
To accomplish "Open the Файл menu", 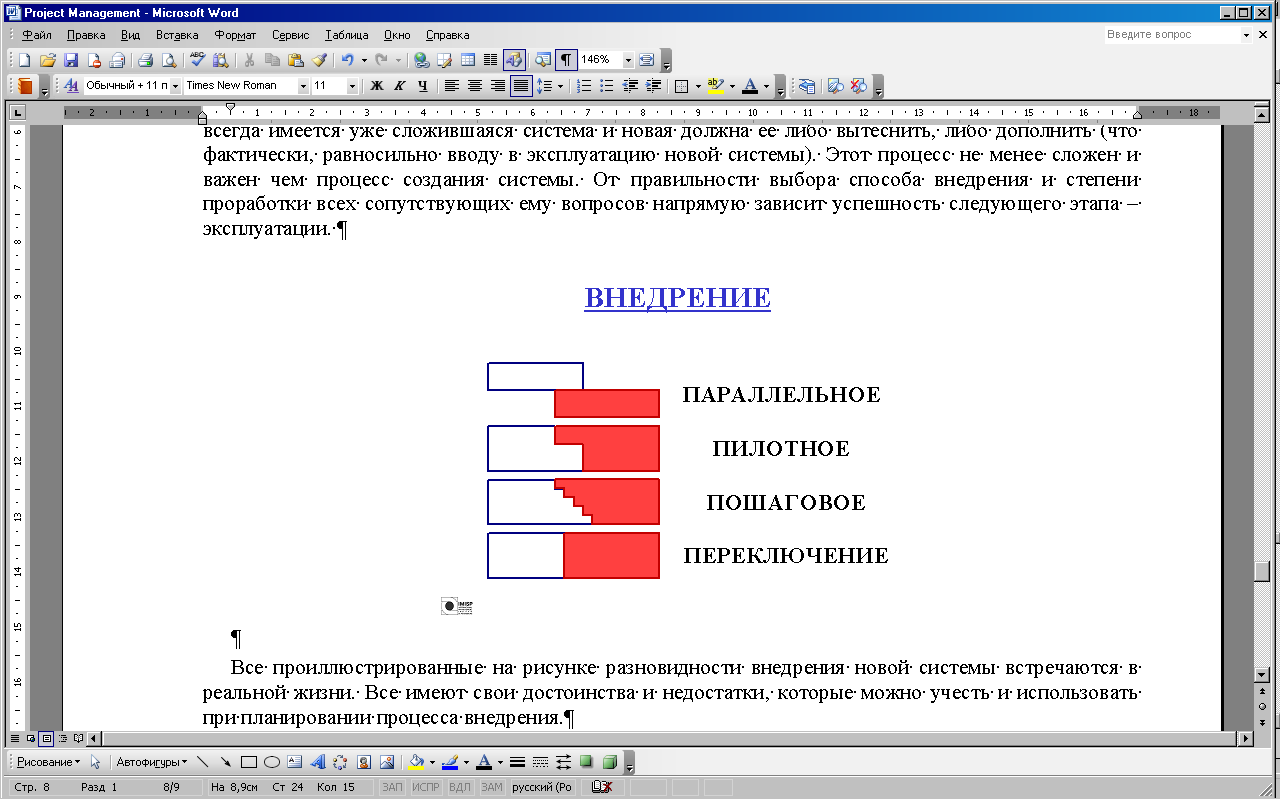I will 37,35.
